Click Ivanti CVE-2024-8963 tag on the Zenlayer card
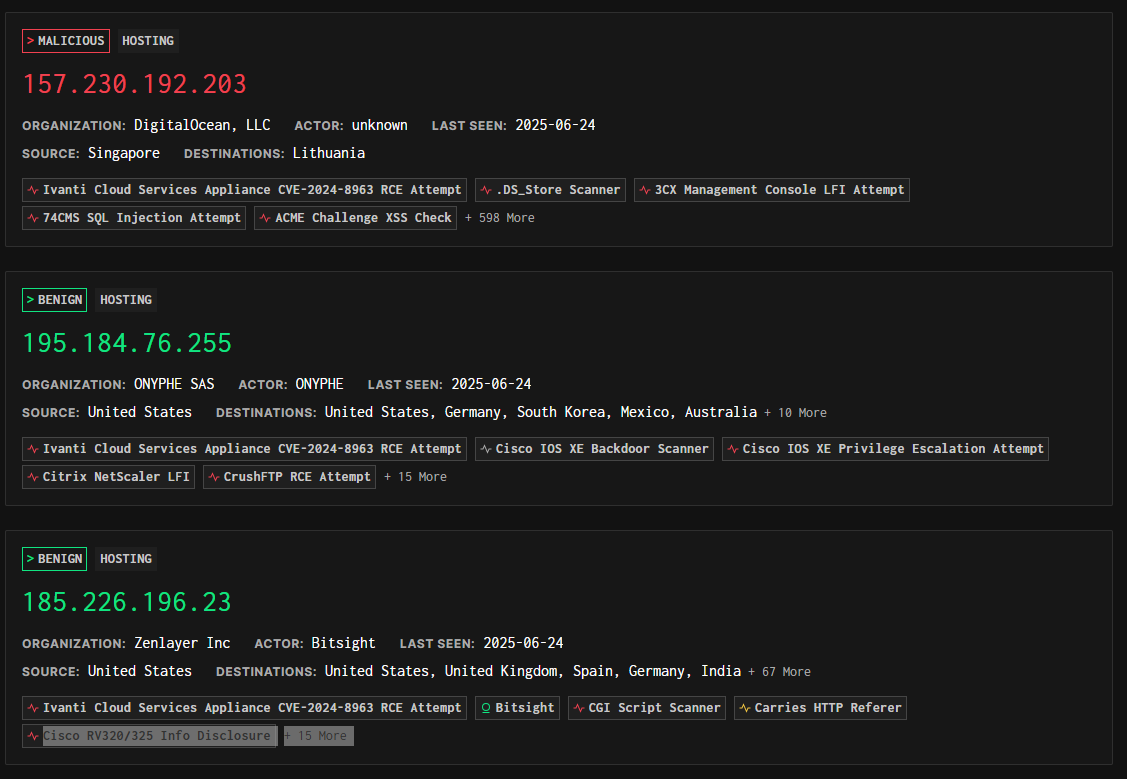This screenshot has width=1127, height=779. 244,708
